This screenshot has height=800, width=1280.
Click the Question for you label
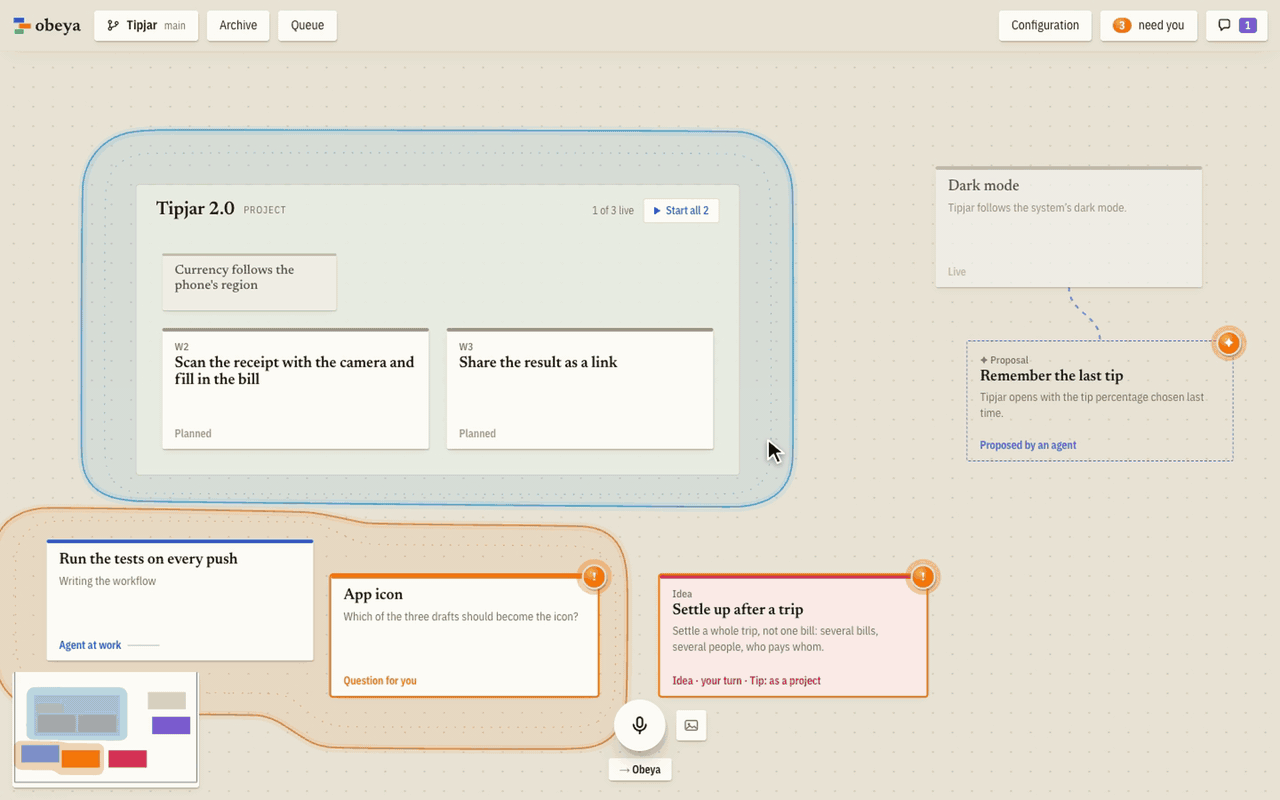point(380,681)
